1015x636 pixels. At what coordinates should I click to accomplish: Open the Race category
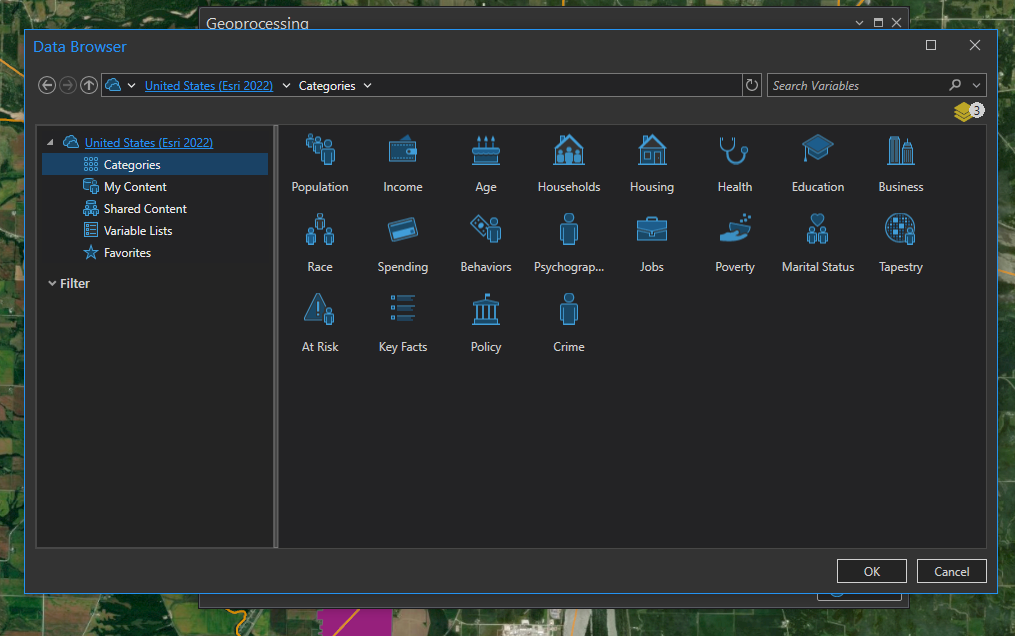coord(320,243)
